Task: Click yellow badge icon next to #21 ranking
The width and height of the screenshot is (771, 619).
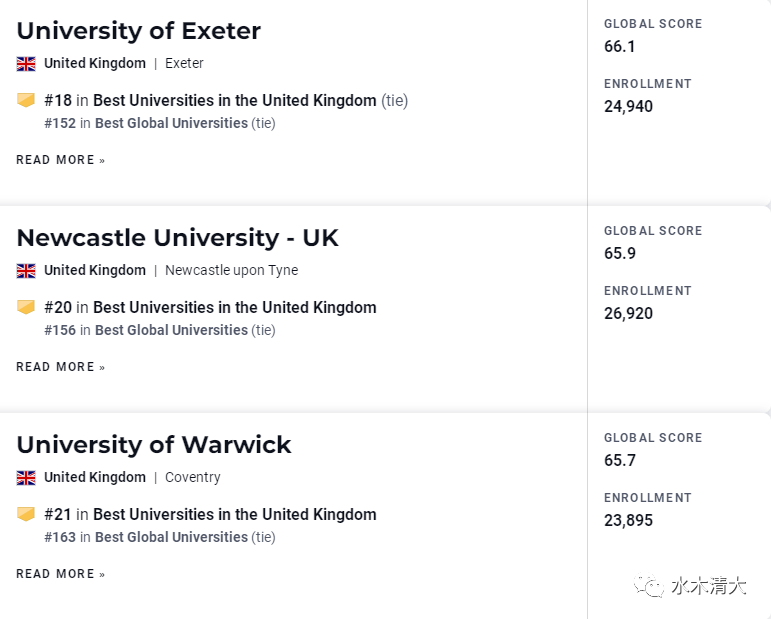Action: pyautogui.click(x=26, y=514)
